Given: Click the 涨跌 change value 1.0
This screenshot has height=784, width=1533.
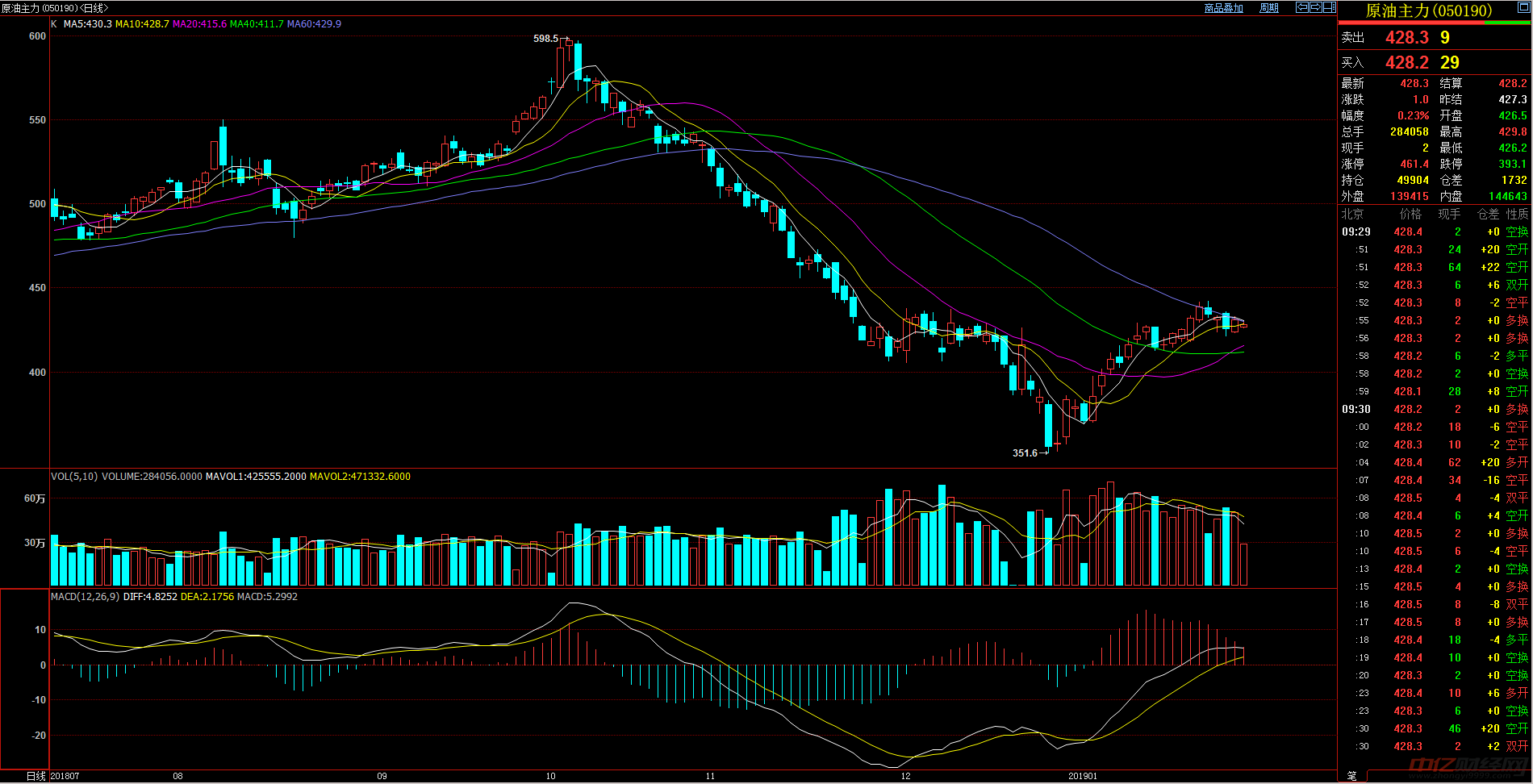Looking at the screenshot, I should (x=1420, y=99).
